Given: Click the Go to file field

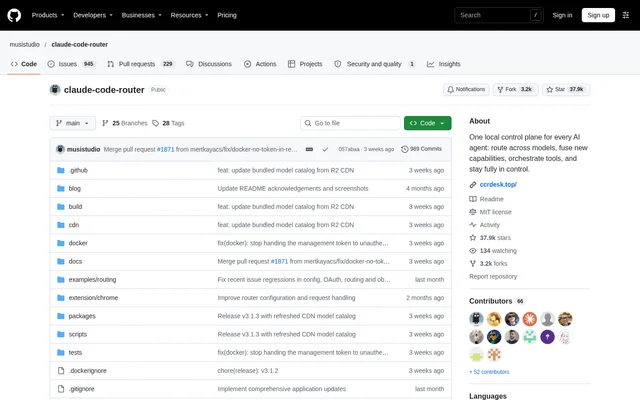Looking at the screenshot, I should (x=350, y=123).
